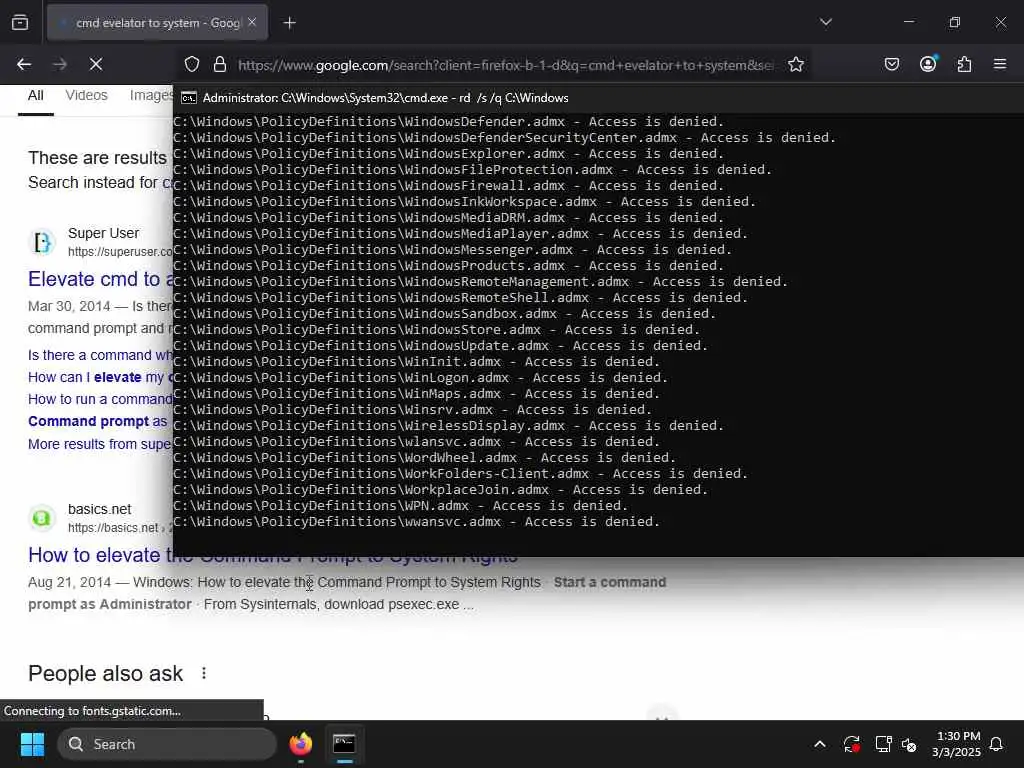Click the update sync tray icon
This screenshot has height=768, width=1024.
851,744
